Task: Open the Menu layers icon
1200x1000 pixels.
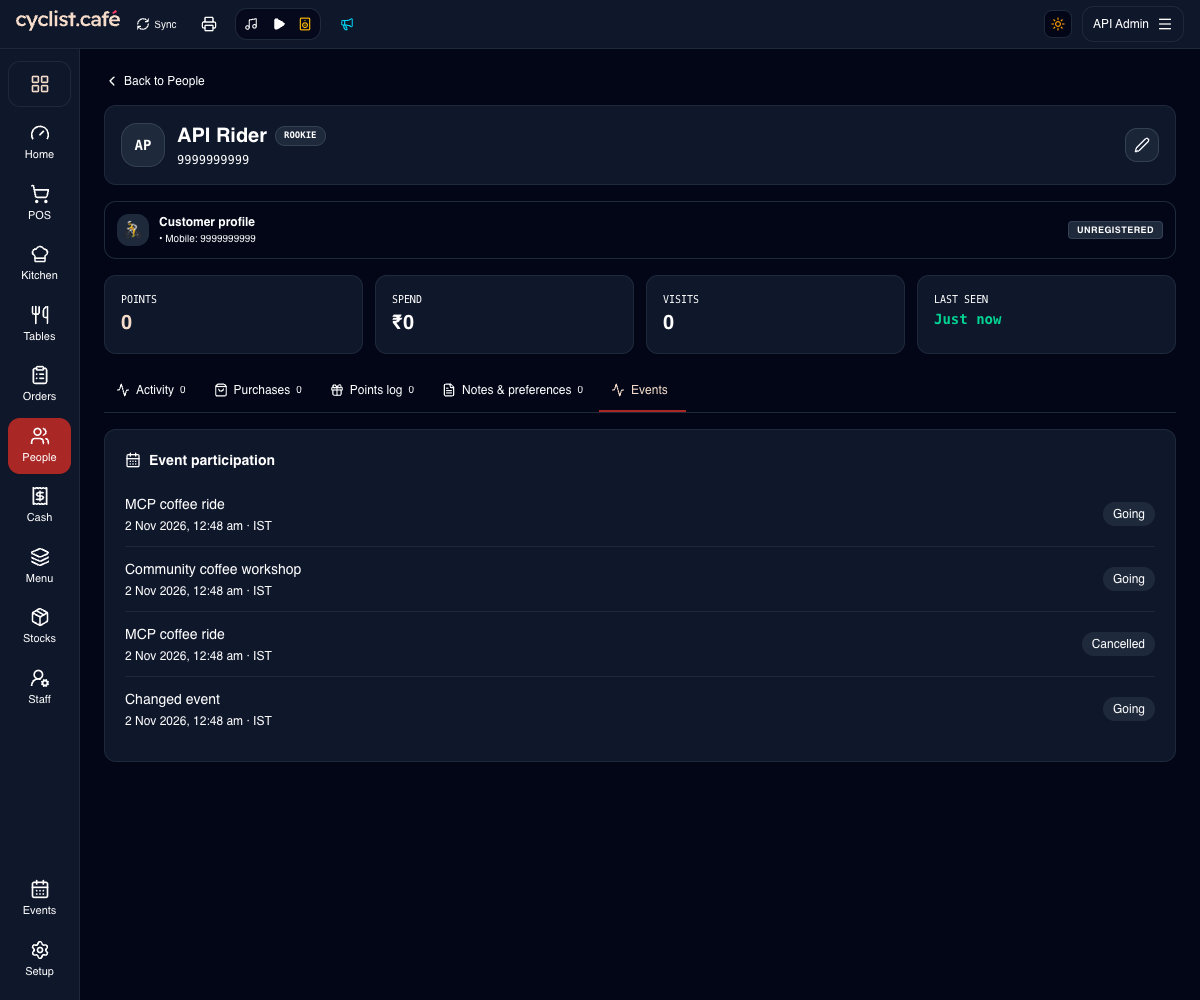Action: click(x=39, y=566)
